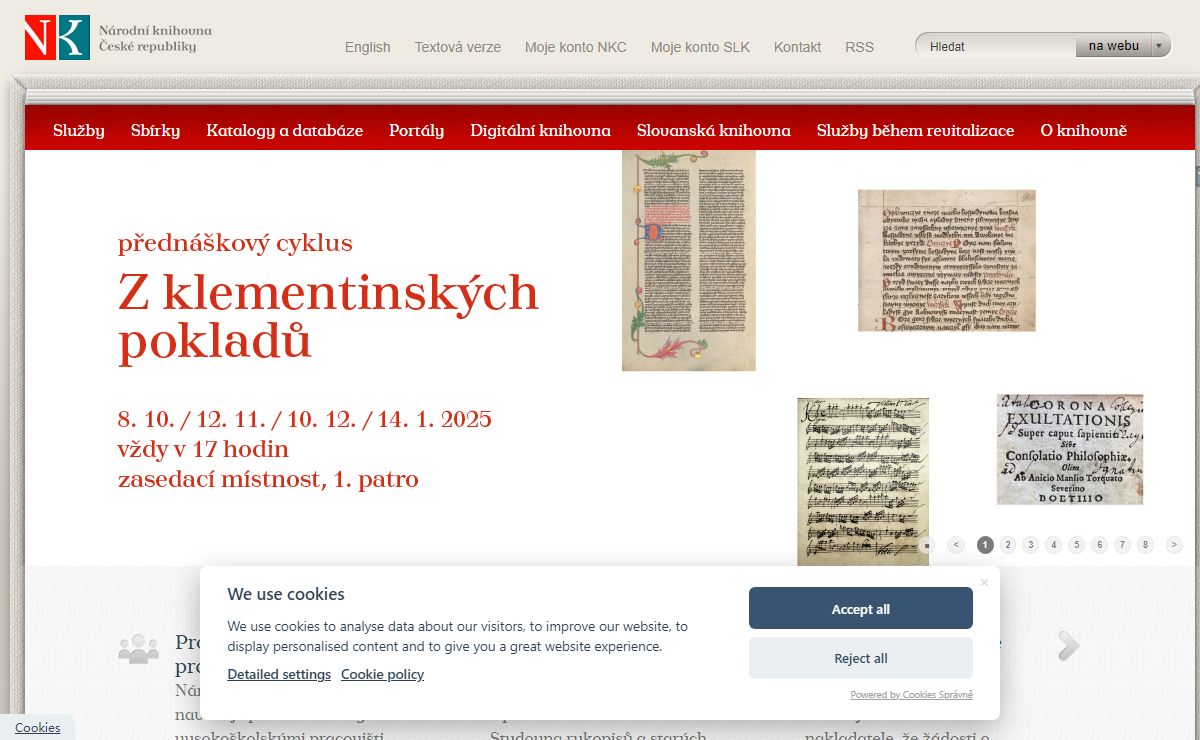This screenshot has height=740, width=1200.
Task: Open Slovanská knihovna menu
Action: (x=714, y=130)
